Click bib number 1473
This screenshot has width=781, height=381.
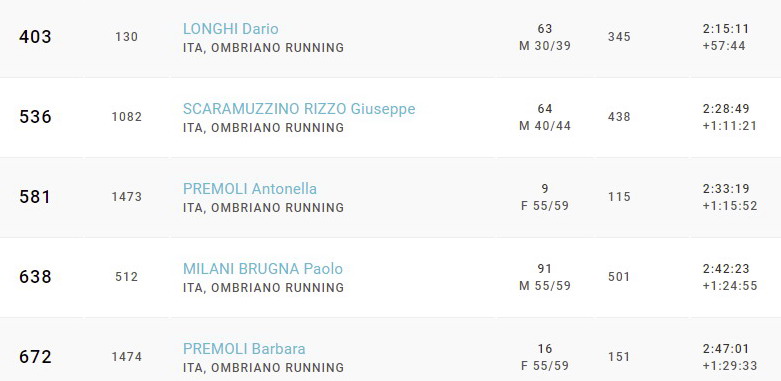(127, 197)
